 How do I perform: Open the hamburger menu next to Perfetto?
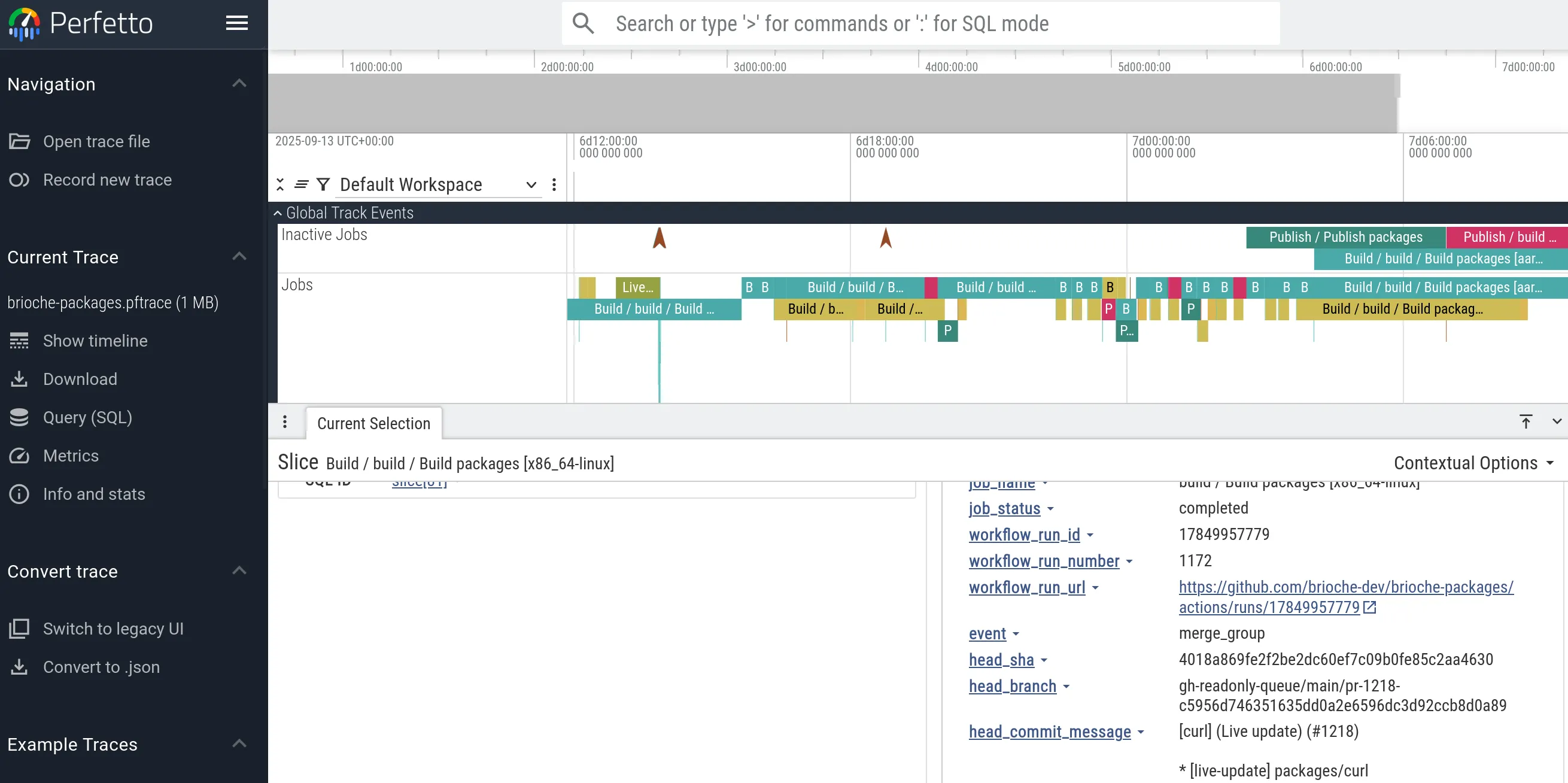237,23
